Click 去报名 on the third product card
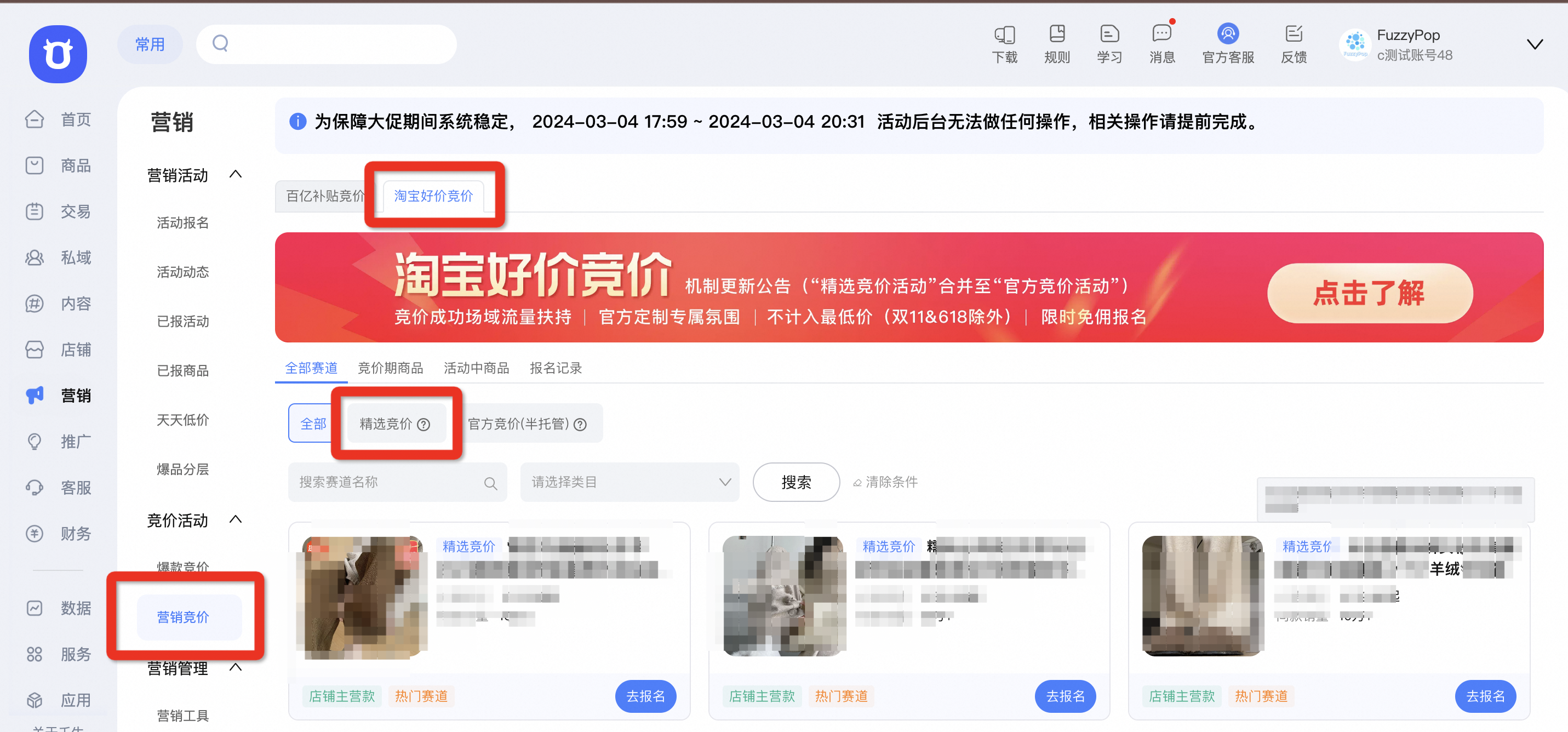The width and height of the screenshot is (1568, 732). click(1485, 696)
